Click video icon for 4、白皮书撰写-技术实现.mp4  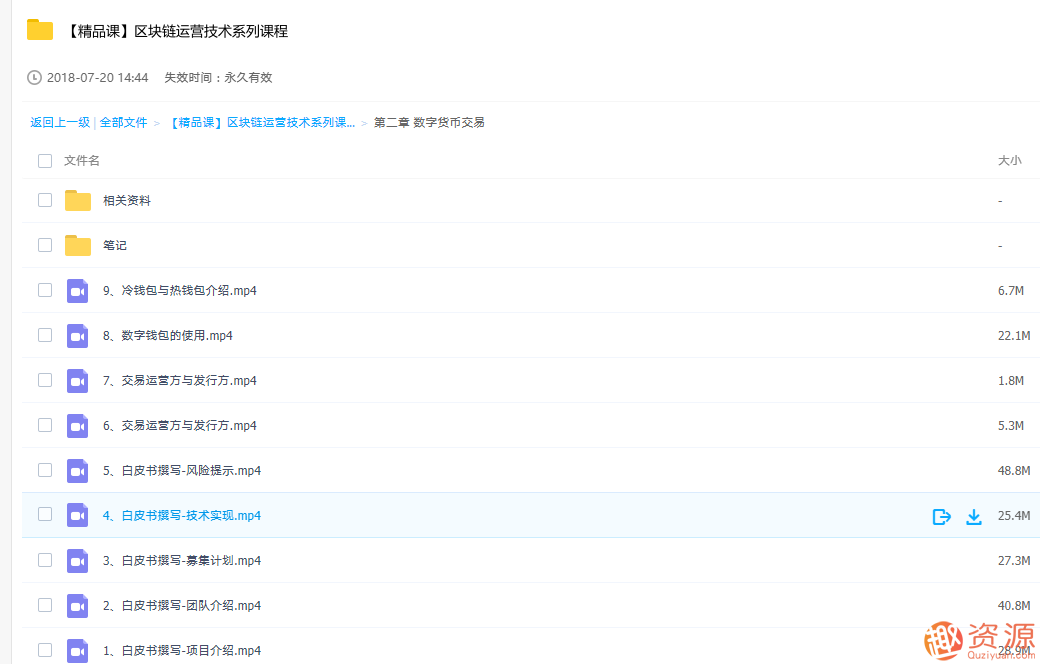(x=78, y=515)
